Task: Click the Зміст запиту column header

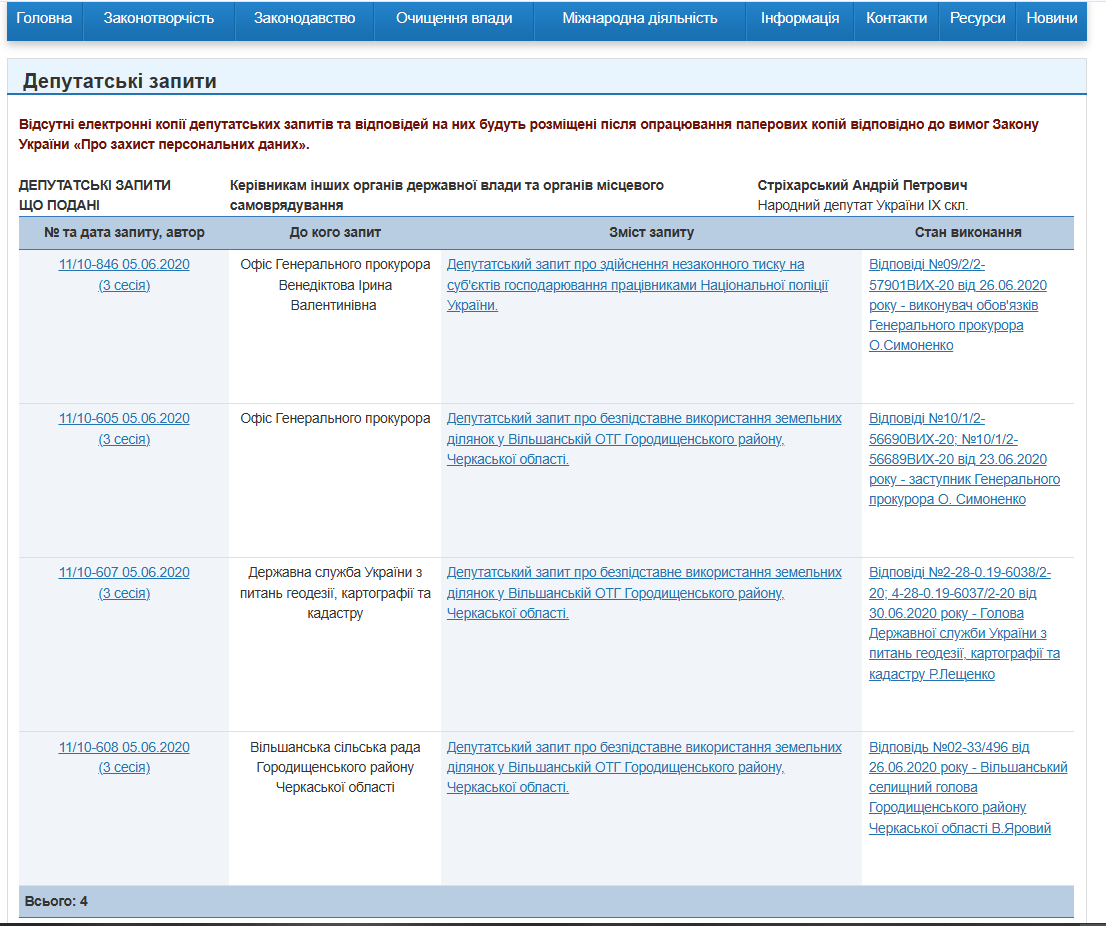Action: pyautogui.click(x=651, y=232)
